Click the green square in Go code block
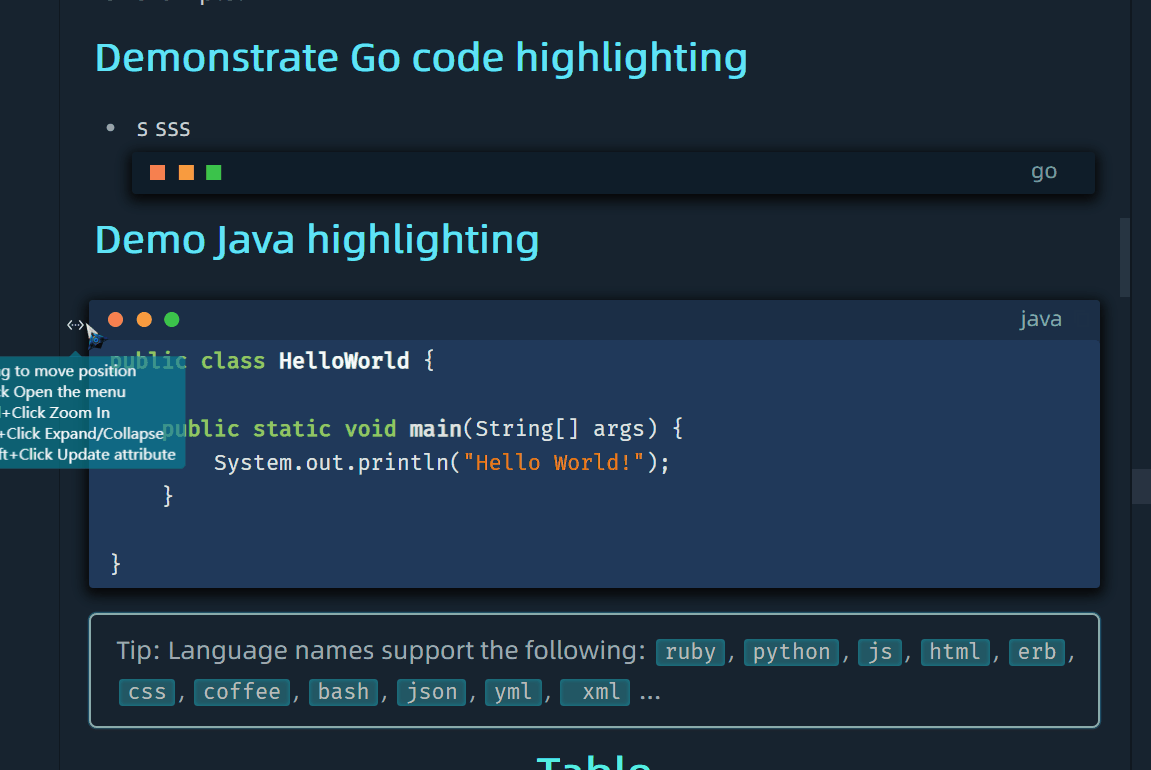1151x770 pixels. pos(213,173)
